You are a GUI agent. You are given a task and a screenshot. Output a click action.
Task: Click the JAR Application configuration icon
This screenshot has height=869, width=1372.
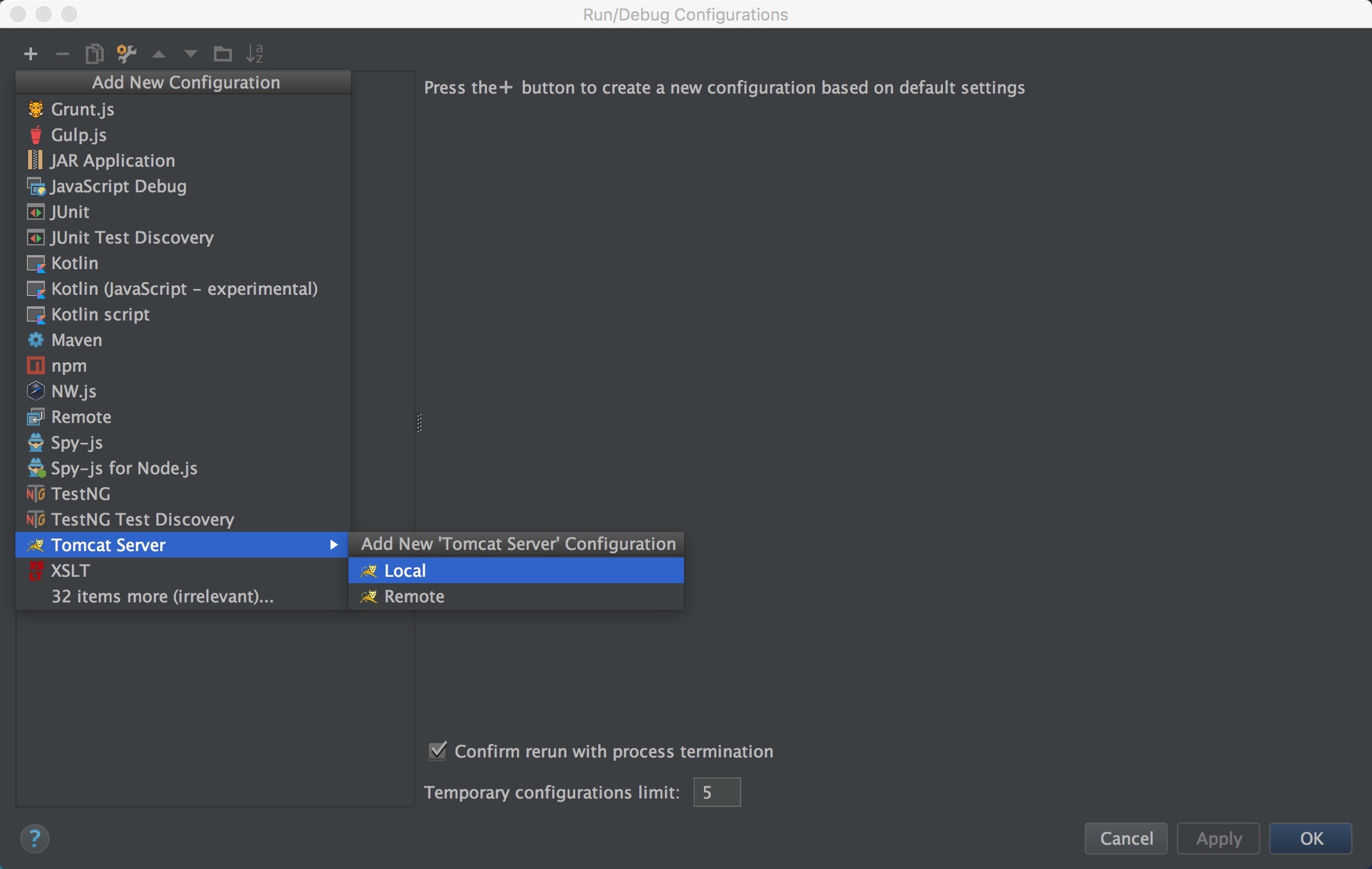[x=36, y=159]
